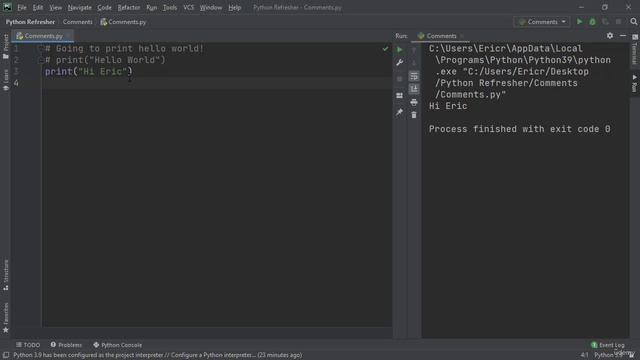The image size is (640, 360).
Task: Click Python Refresher breadcrumb
Action: coord(30,22)
